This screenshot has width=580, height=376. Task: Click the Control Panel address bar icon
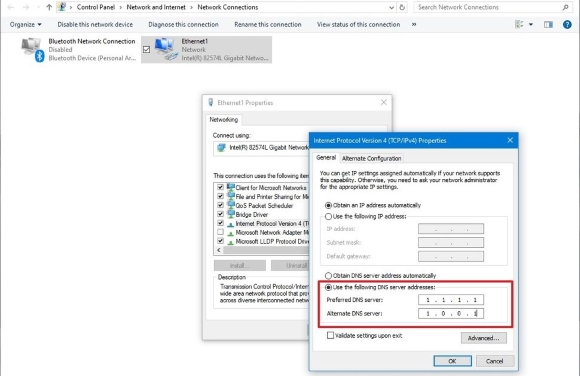pos(62,7)
